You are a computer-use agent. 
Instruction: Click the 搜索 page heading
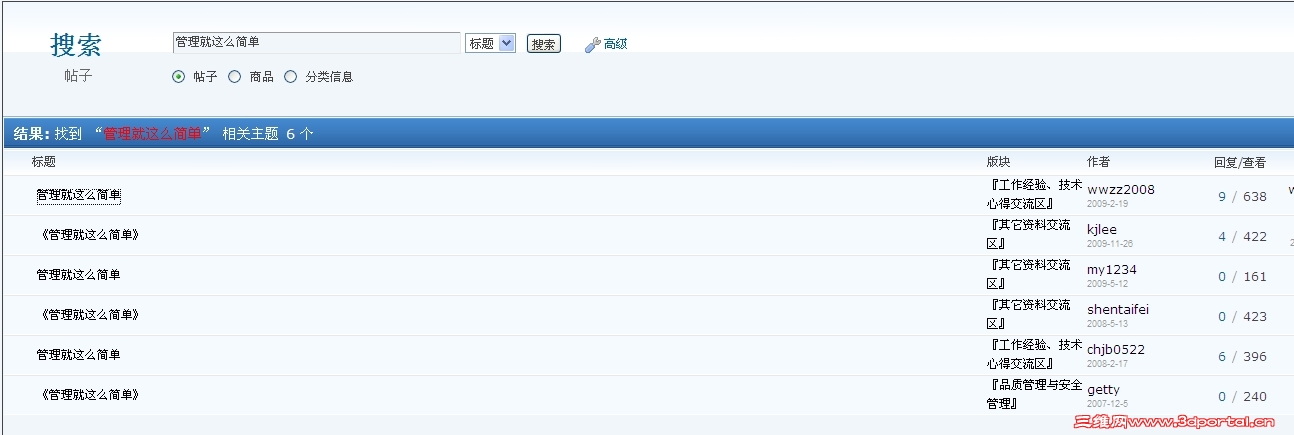pos(76,44)
